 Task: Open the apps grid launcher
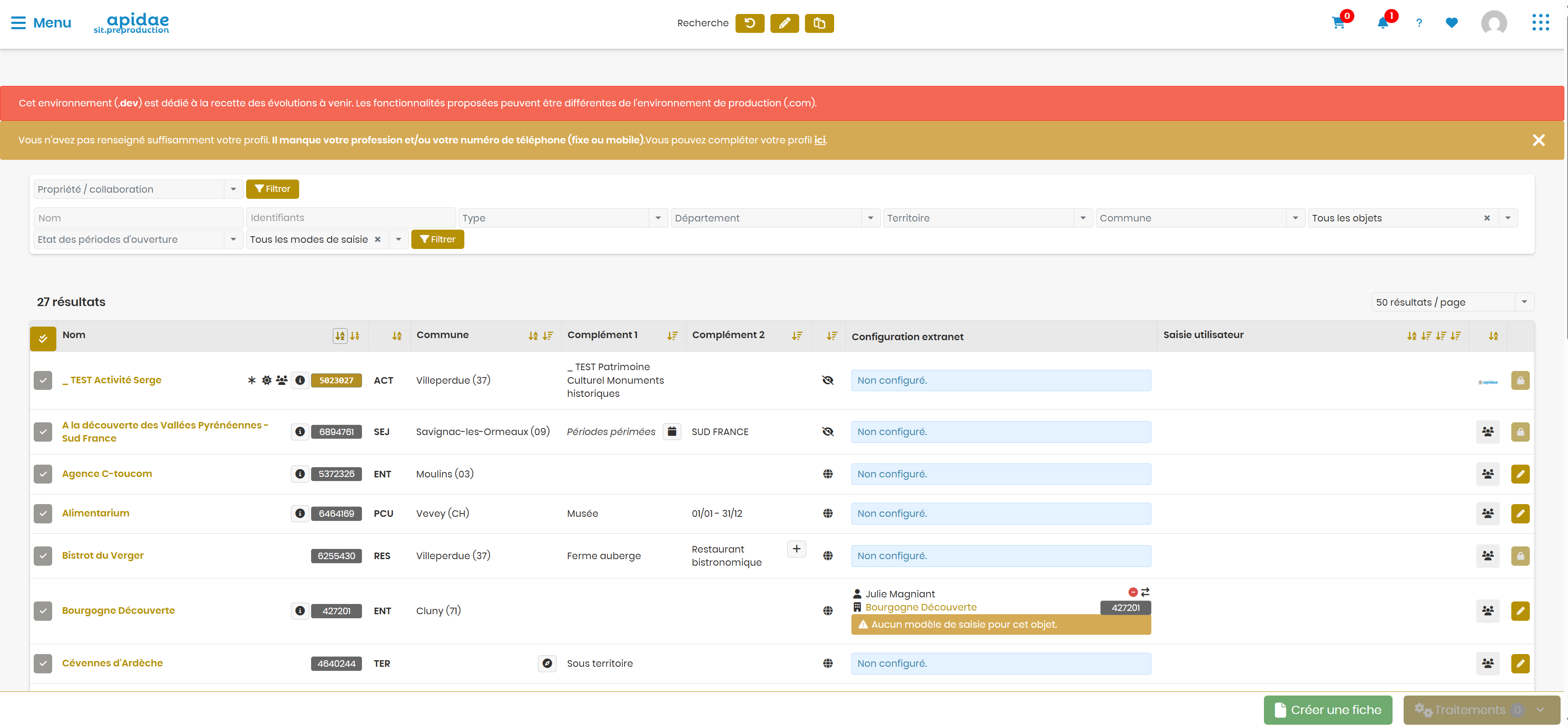pos(1540,23)
